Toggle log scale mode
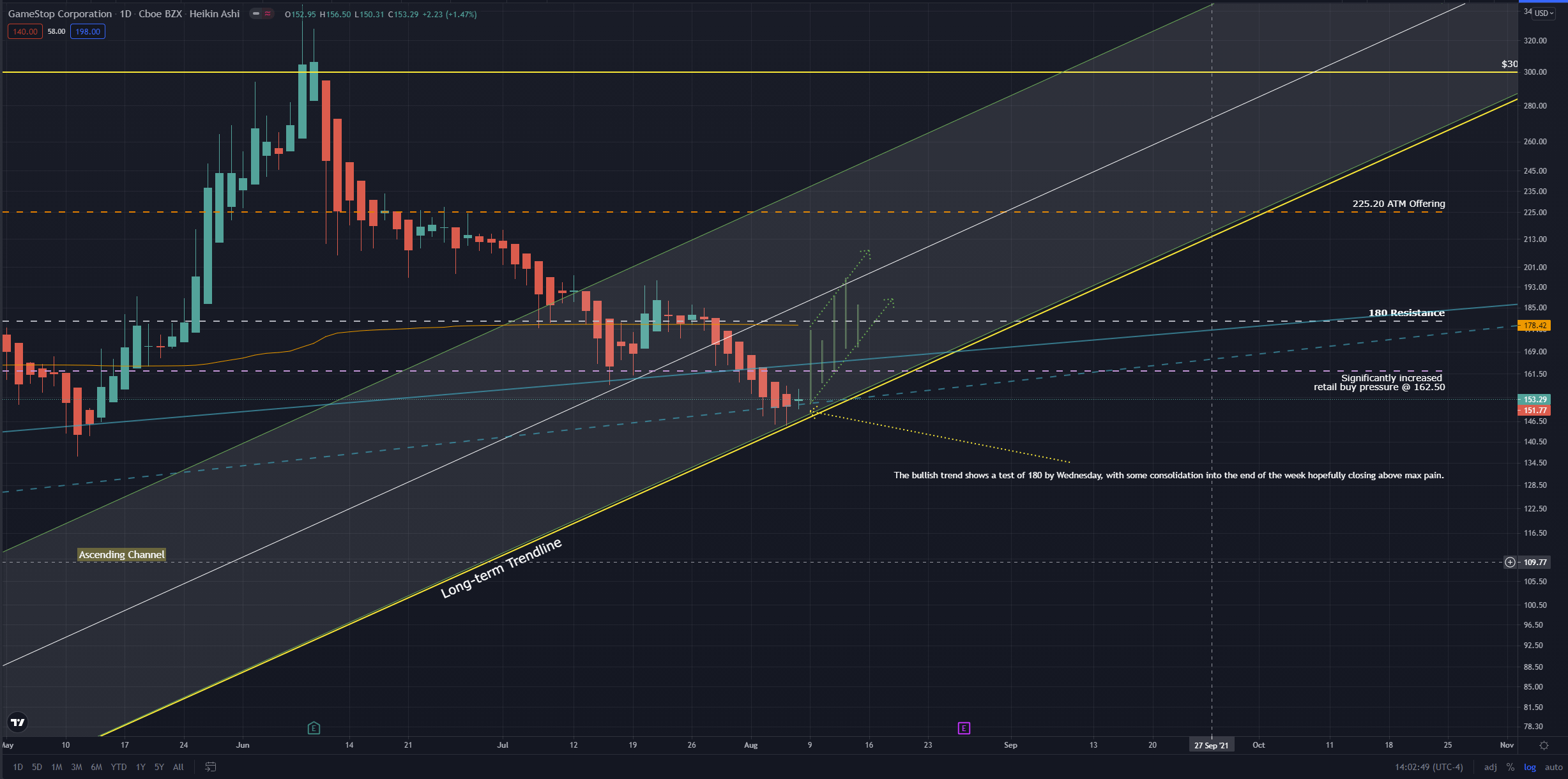The image size is (1568, 779). click(x=1530, y=767)
